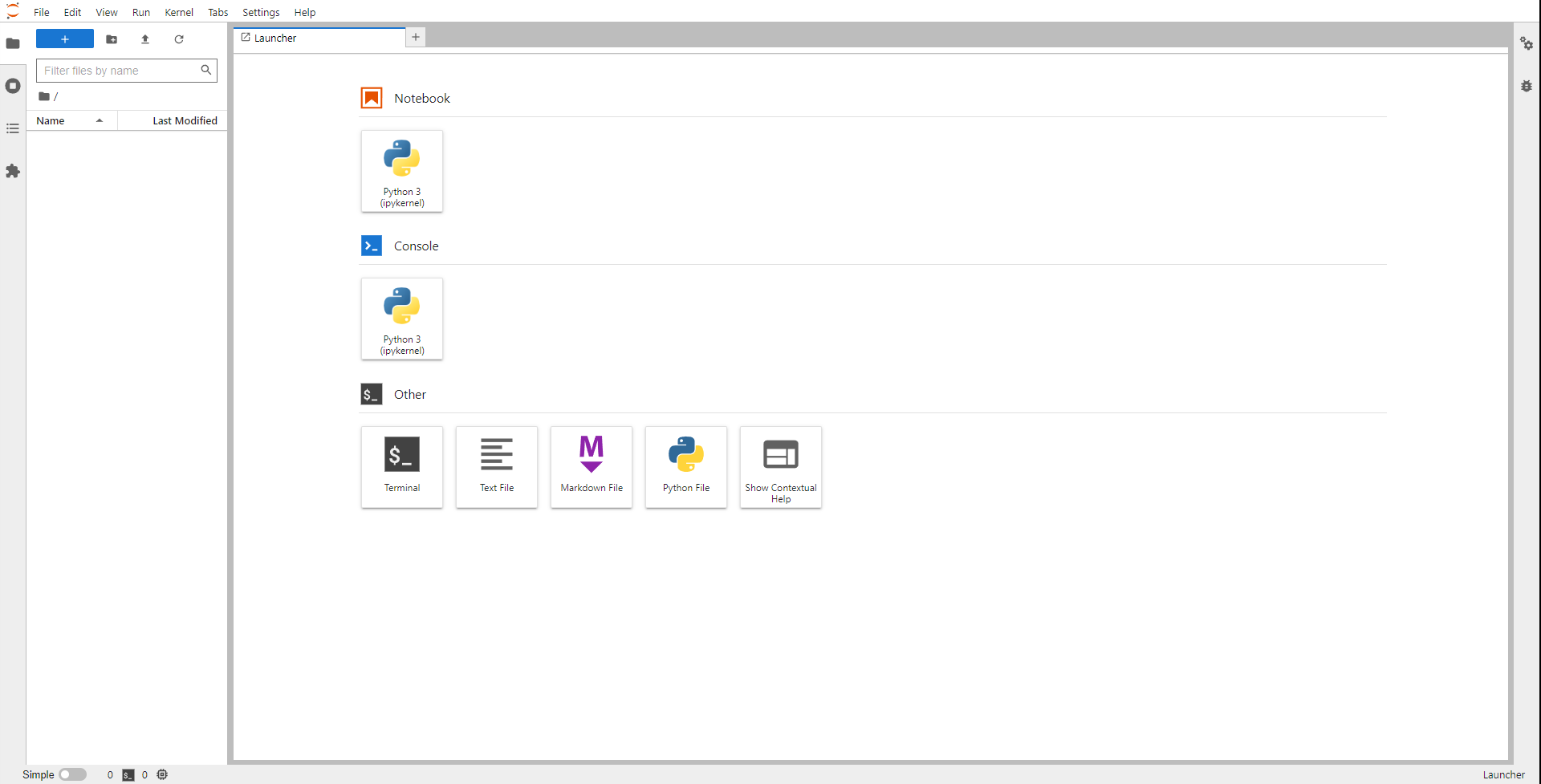Open the Table of Contents panel
This screenshot has width=1541, height=784.
coord(13,128)
